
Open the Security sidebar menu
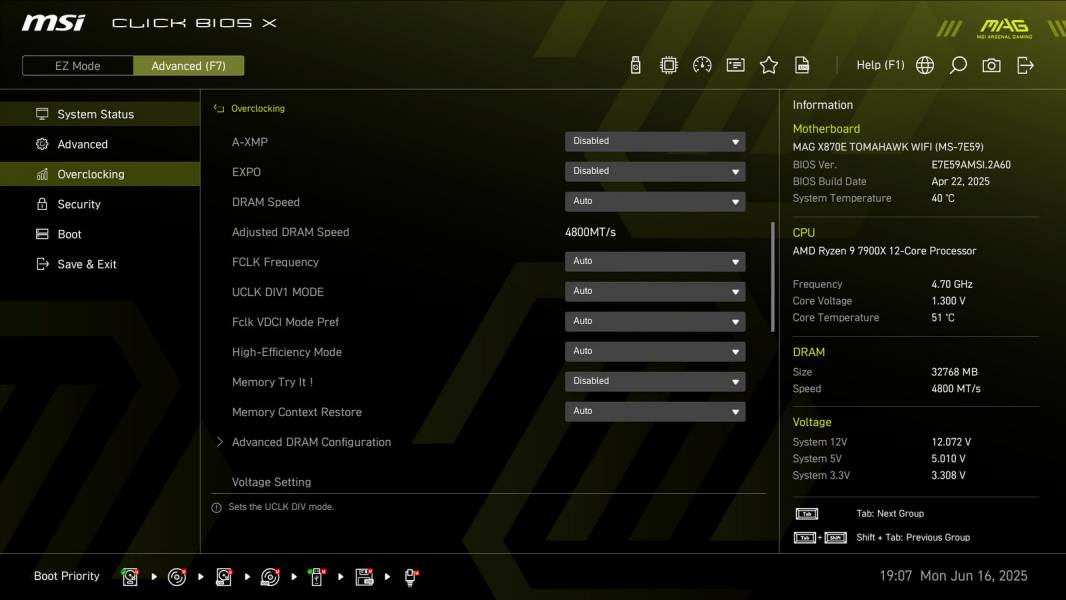(x=100, y=204)
